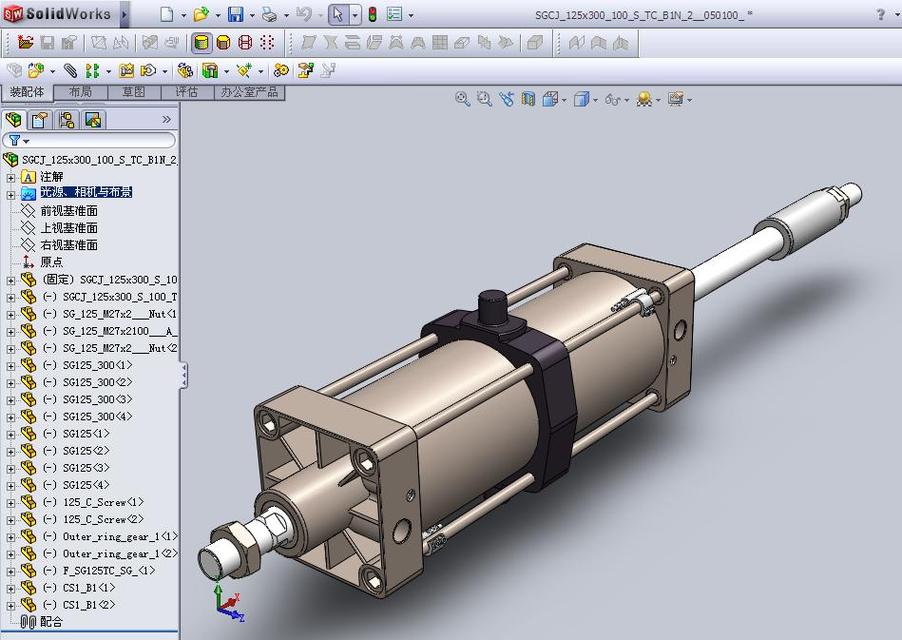902x640 pixels.
Task: Switch to the 评估 tab
Action: click(186, 92)
